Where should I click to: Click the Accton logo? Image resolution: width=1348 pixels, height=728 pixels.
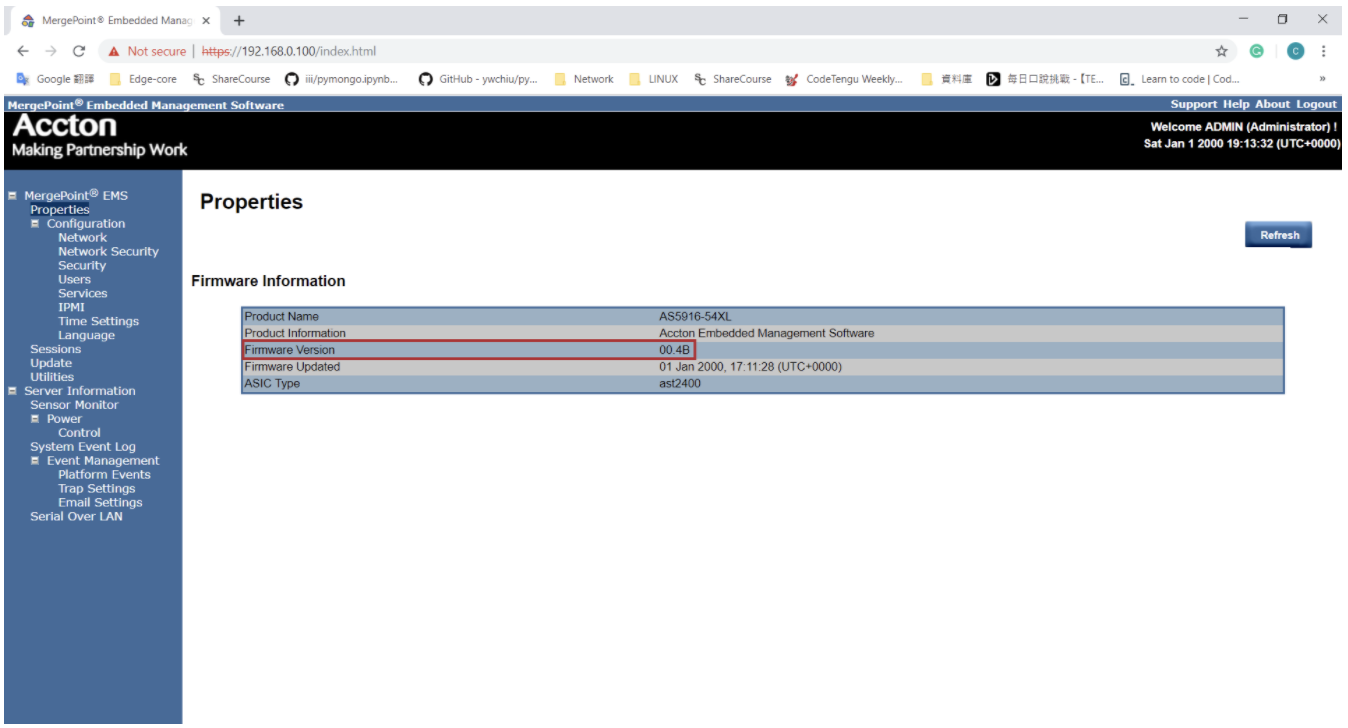(64, 126)
